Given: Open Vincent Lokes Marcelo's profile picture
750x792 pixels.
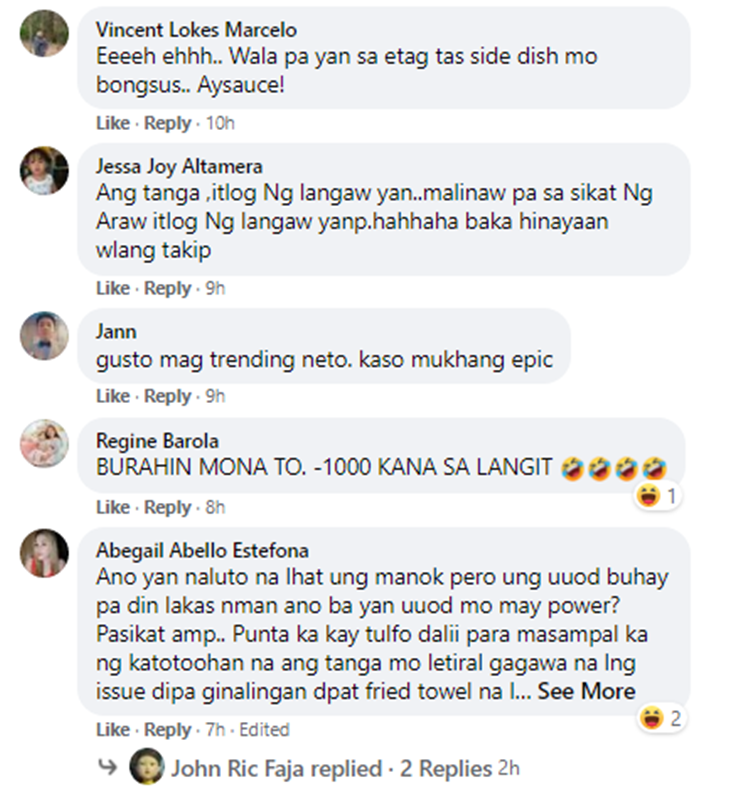Looking at the screenshot, I should point(44,33).
